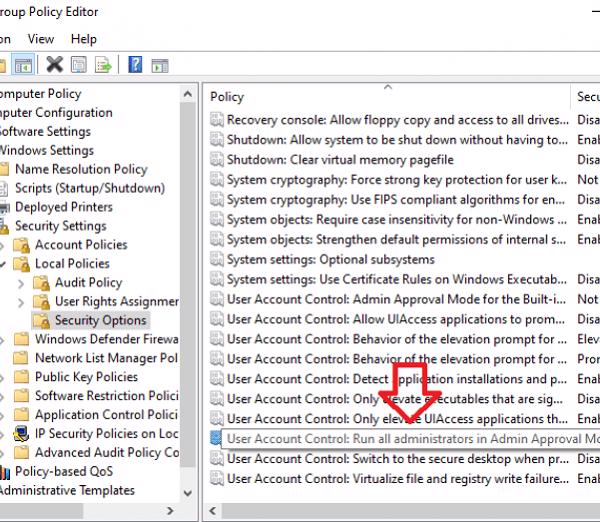Screen dimensions: 600x522
Task: Select Shutdown: Allow system to be shut down policy
Action: (x=397, y=140)
